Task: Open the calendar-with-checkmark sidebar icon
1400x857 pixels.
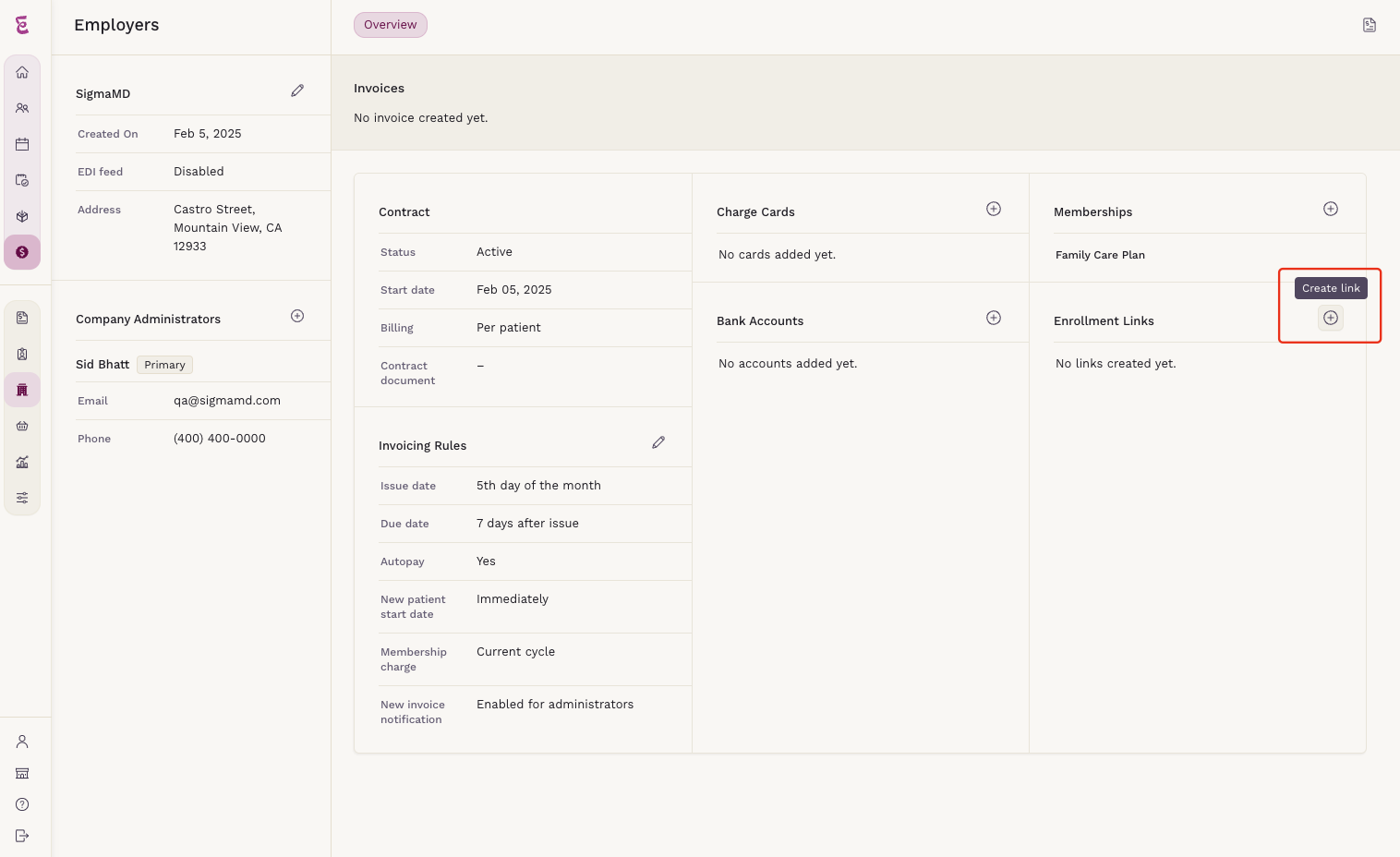Action: click(x=22, y=180)
